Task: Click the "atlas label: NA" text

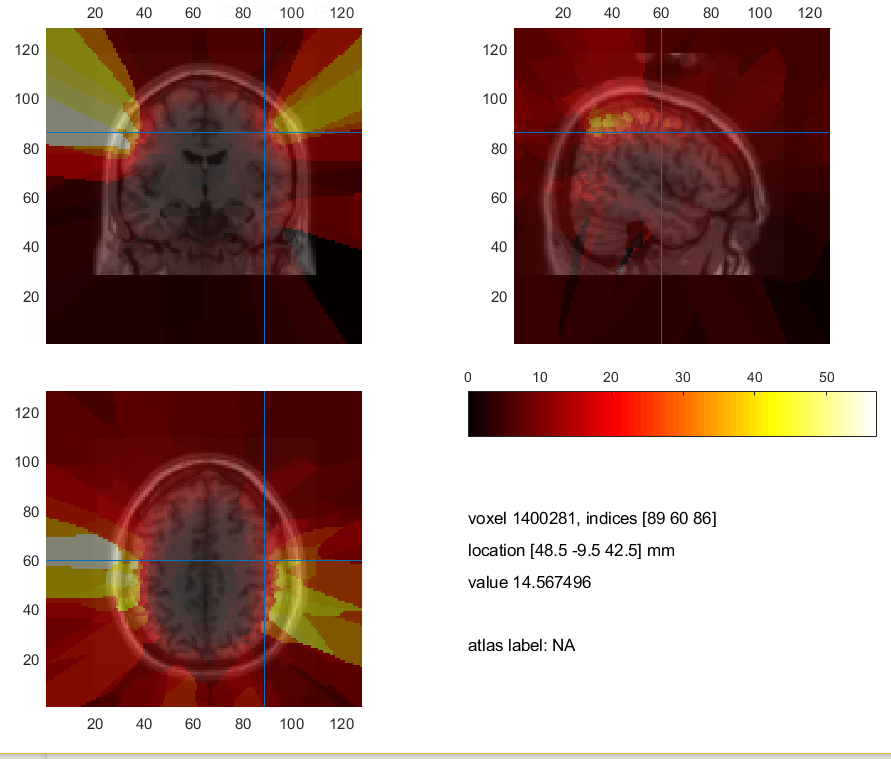Action: [521, 646]
